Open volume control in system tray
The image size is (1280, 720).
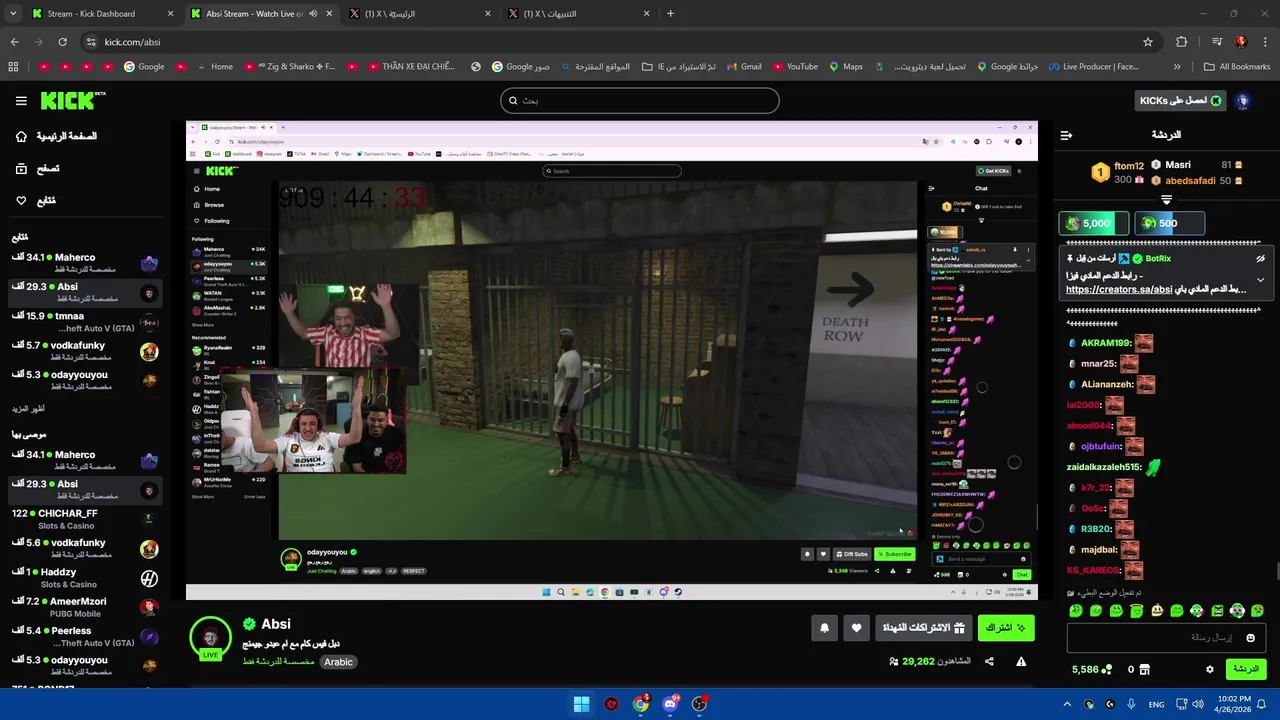pos(1198,704)
